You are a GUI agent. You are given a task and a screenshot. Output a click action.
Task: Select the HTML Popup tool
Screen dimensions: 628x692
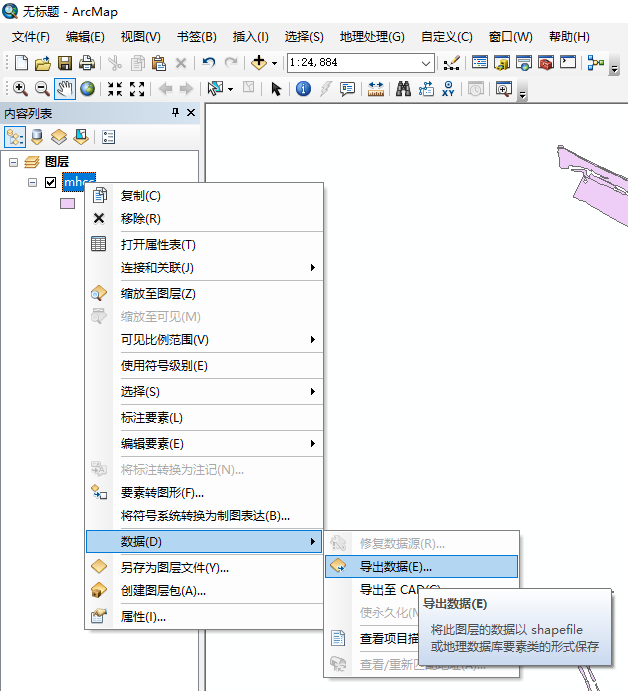(347, 89)
